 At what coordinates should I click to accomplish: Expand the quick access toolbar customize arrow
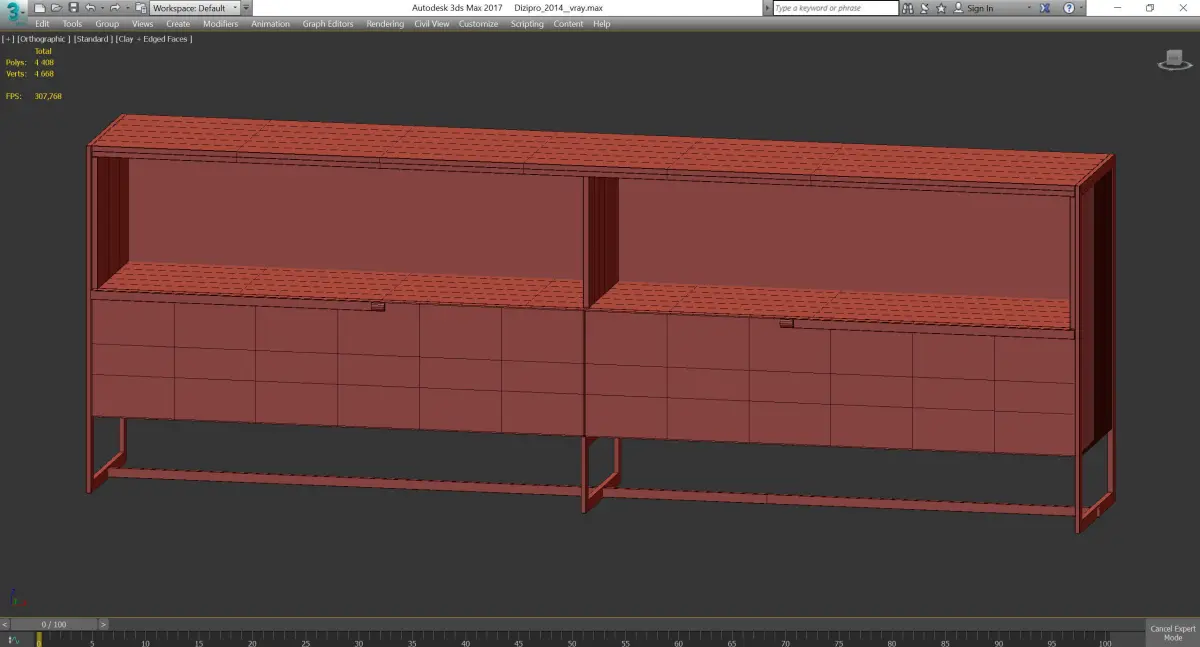pyautogui.click(x=246, y=8)
